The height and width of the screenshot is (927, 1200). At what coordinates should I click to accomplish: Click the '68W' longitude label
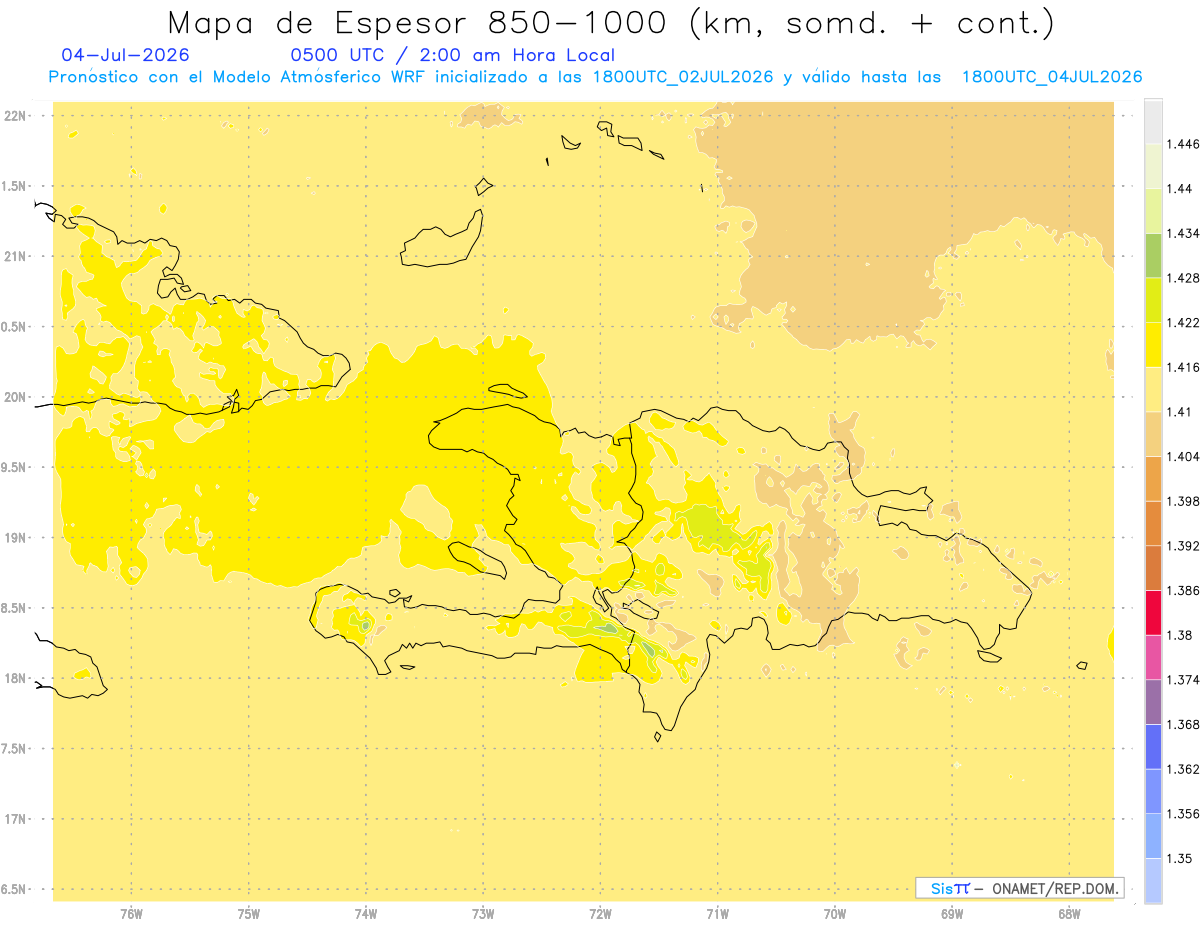[x=1069, y=913]
